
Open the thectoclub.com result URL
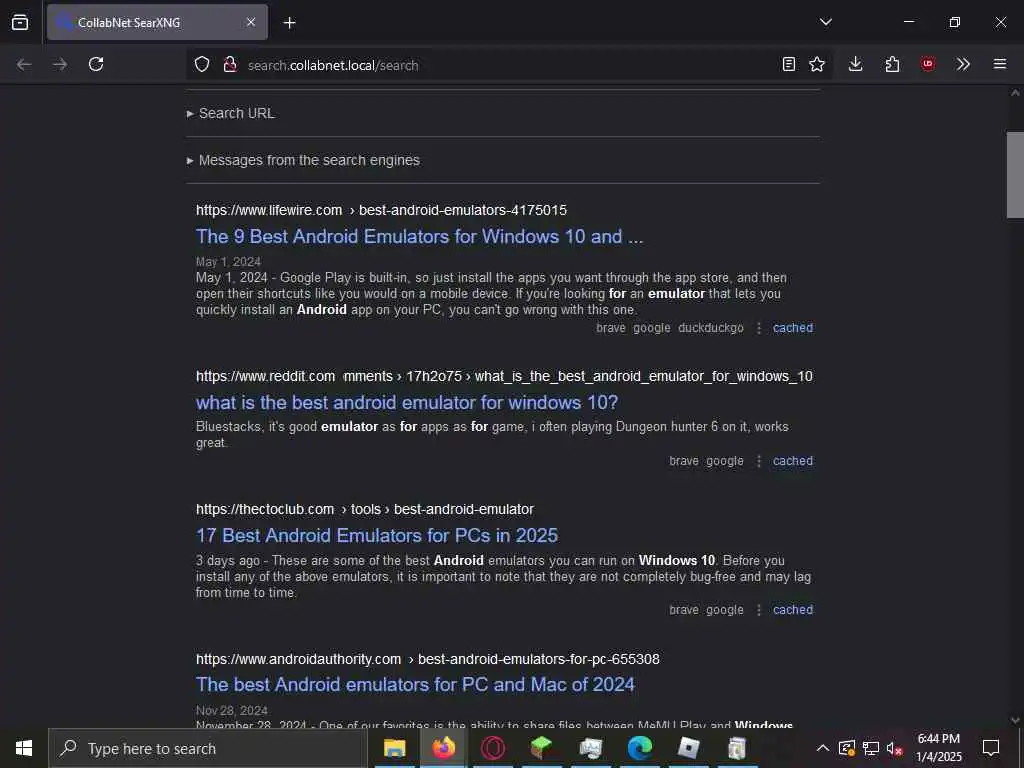coord(364,509)
